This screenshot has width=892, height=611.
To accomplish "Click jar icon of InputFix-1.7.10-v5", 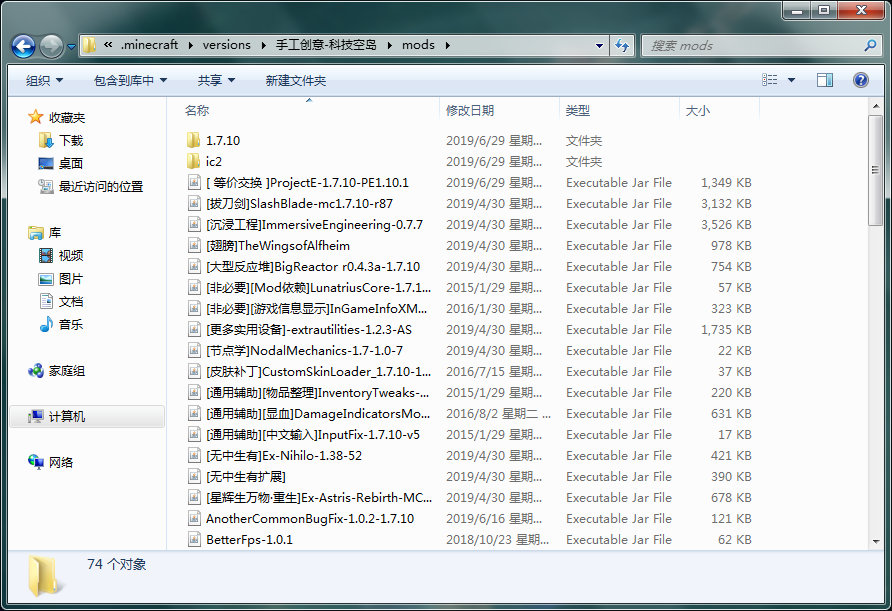I will pyautogui.click(x=194, y=435).
